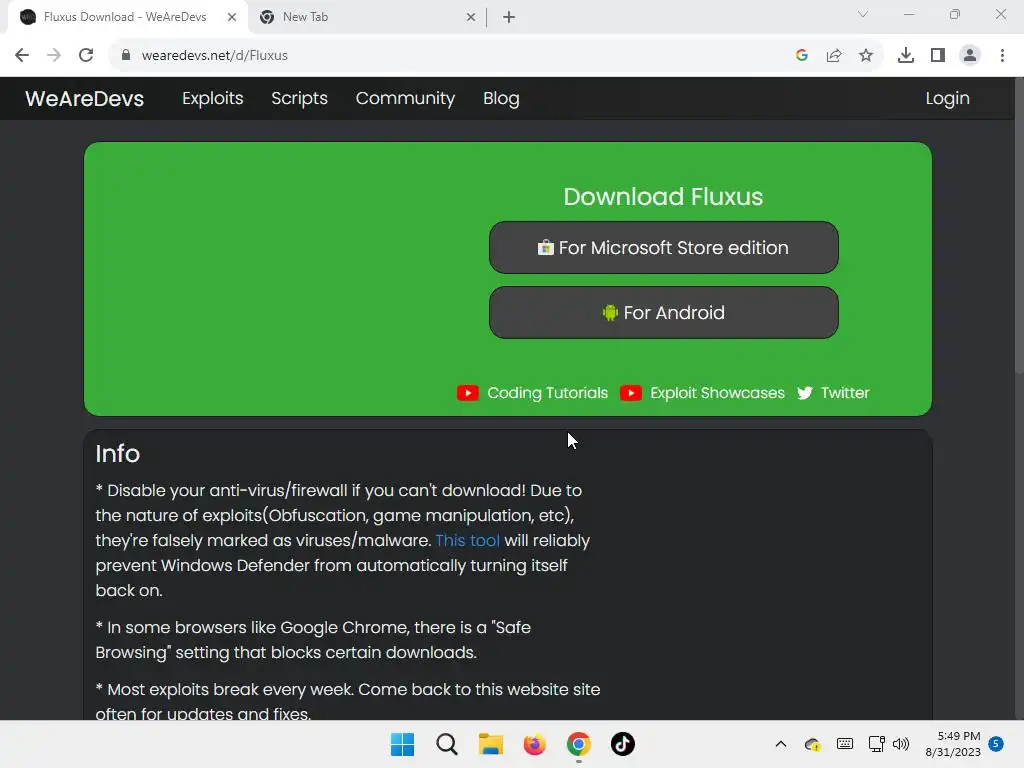Open the Chrome profile avatar
This screenshot has height=768, width=1024.
970,55
